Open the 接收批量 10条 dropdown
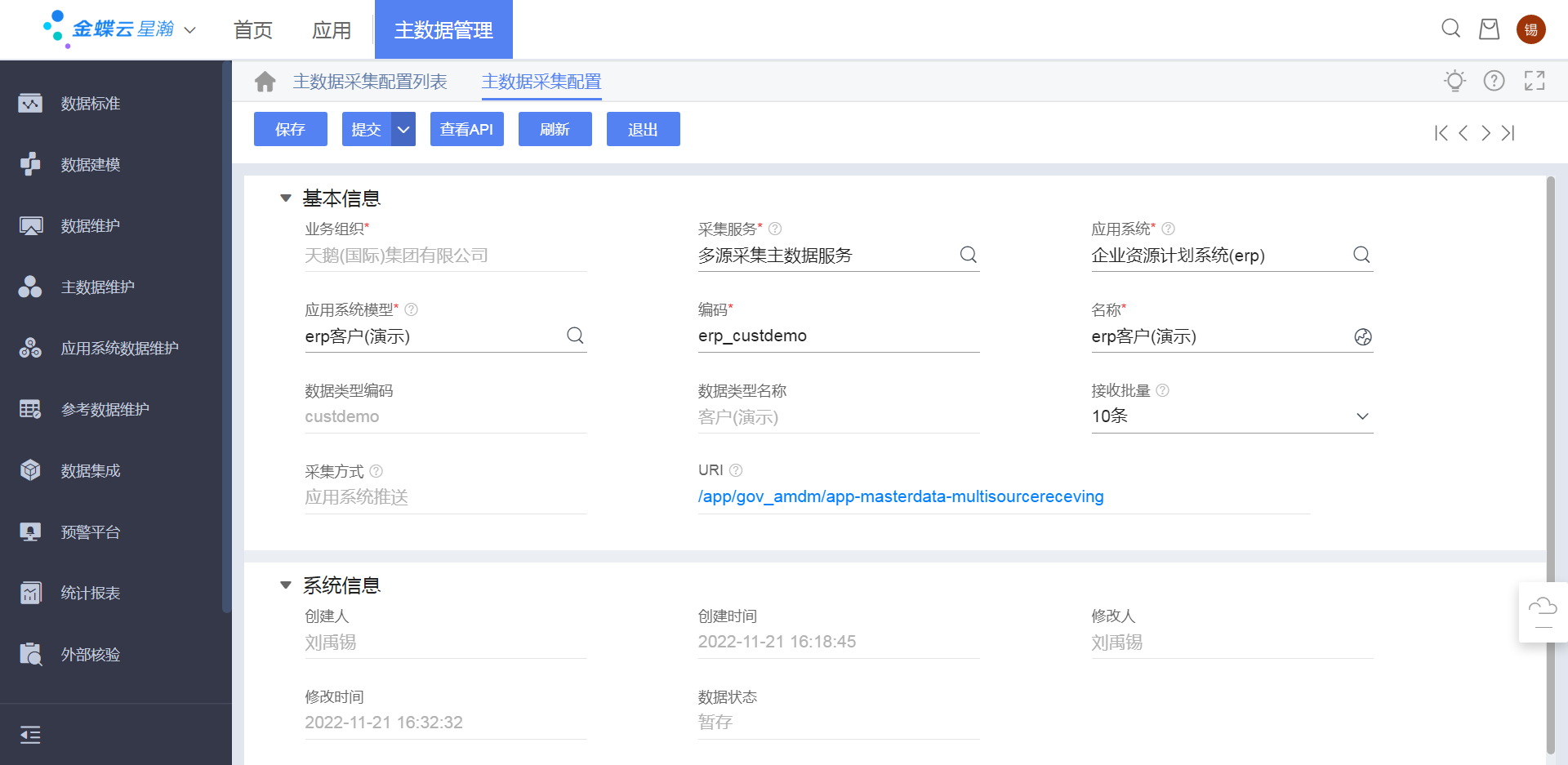Image resolution: width=1568 pixels, height=765 pixels. point(1232,416)
